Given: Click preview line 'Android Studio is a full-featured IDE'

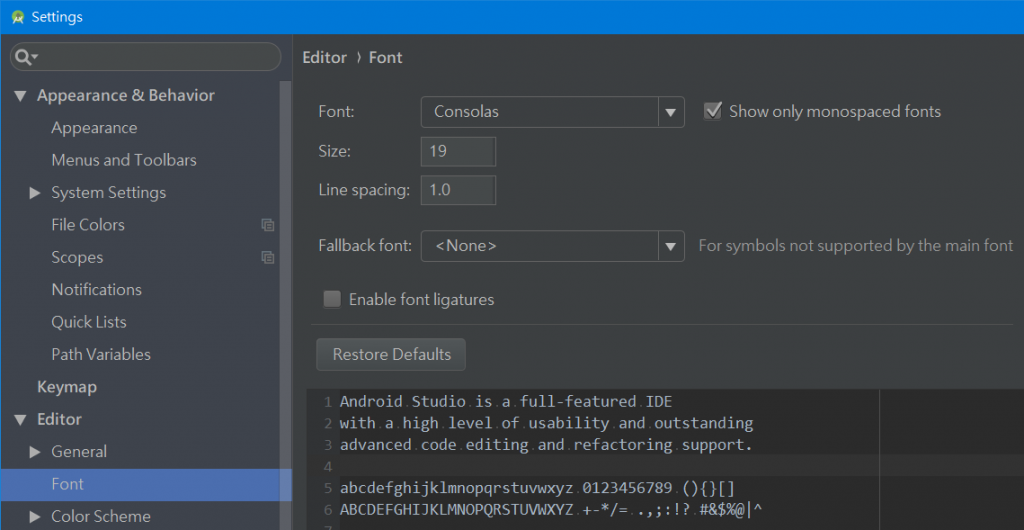Looking at the screenshot, I should click(x=506, y=401).
